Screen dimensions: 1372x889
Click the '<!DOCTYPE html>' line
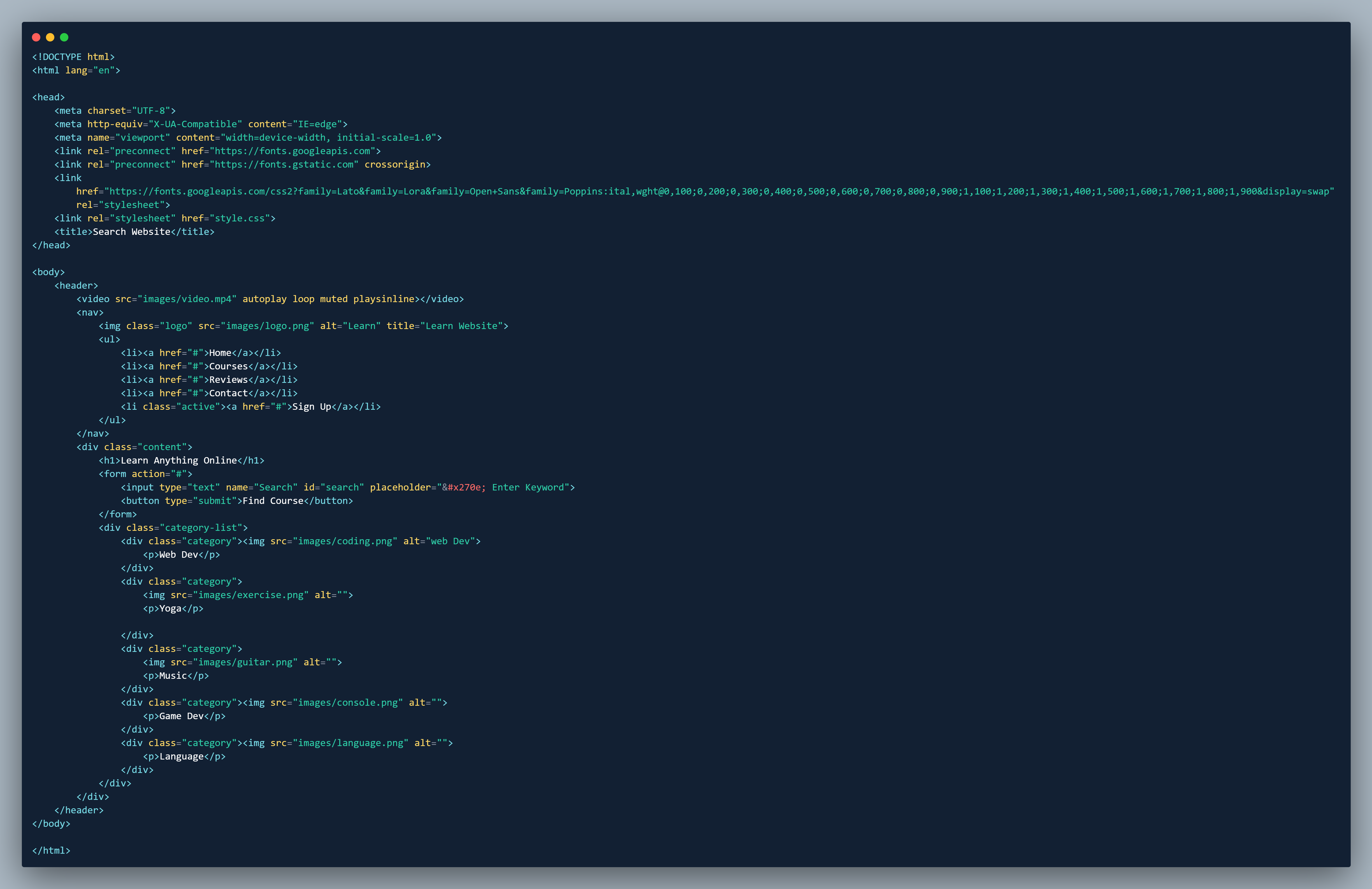coord(73,57)
